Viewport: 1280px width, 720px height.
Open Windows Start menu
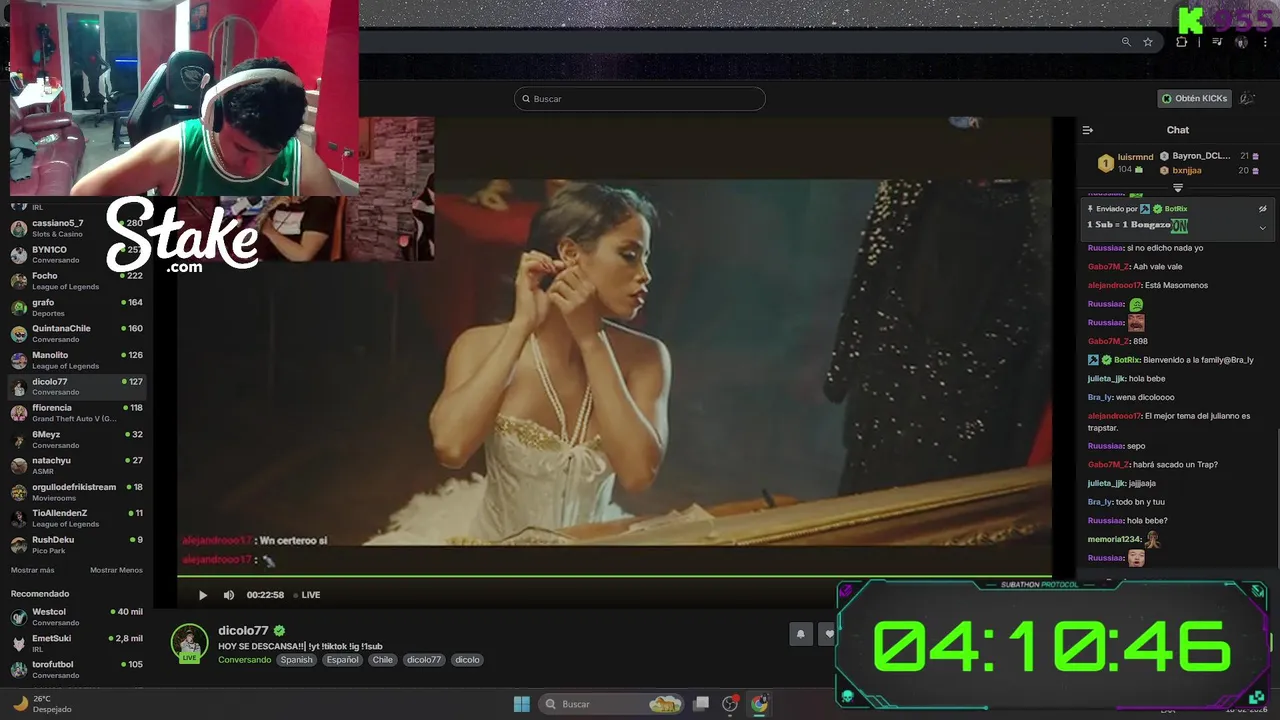coord(521,704)
